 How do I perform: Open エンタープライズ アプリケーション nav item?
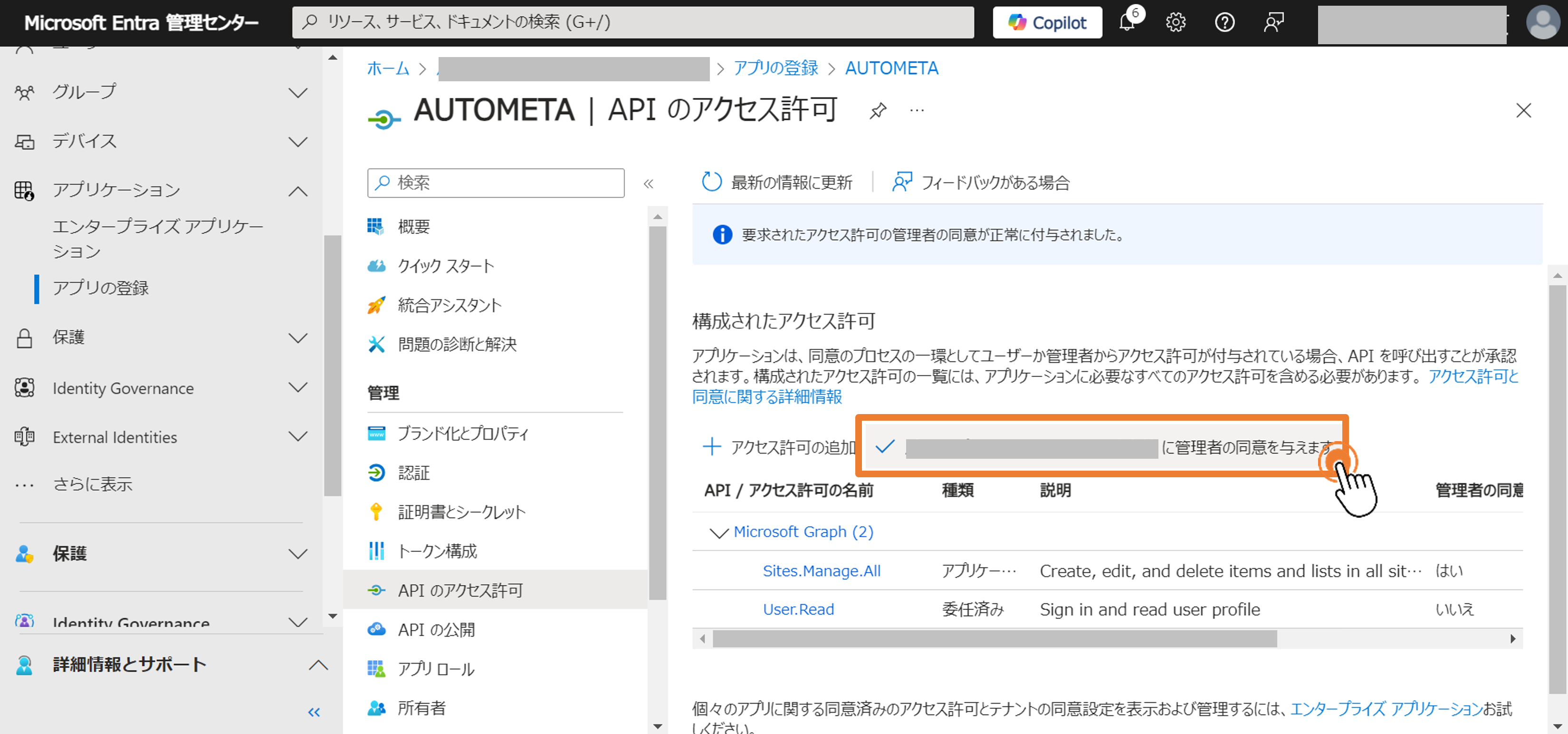coord(158,239)
